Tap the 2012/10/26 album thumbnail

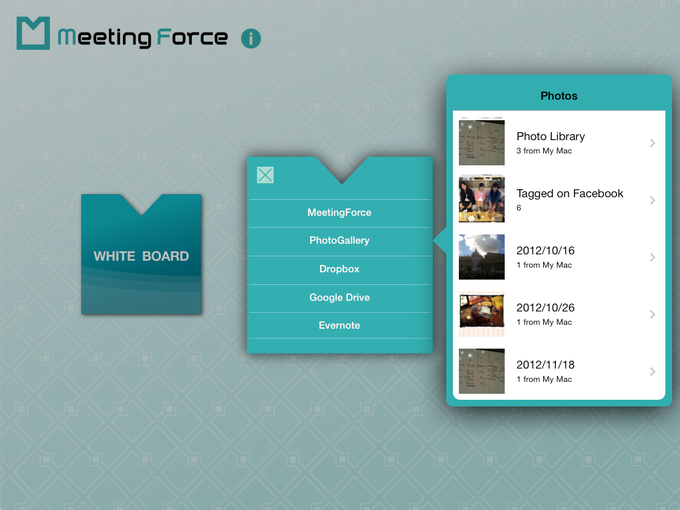coord(482,314)
